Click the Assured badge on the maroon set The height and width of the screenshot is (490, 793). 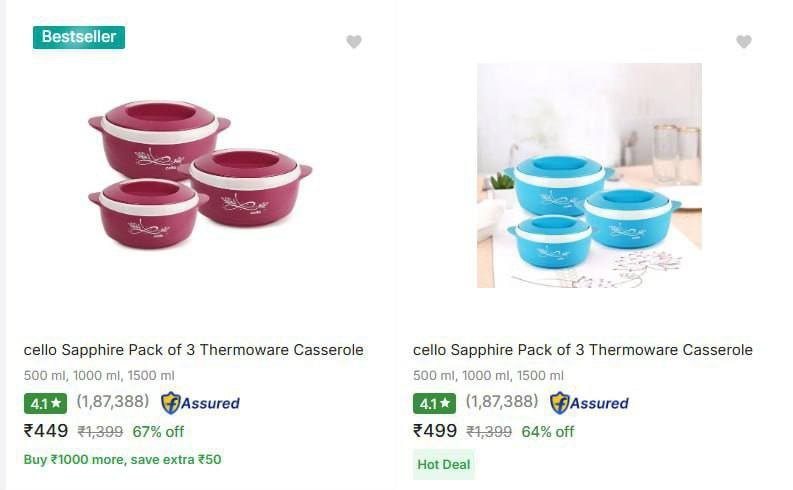201,403
